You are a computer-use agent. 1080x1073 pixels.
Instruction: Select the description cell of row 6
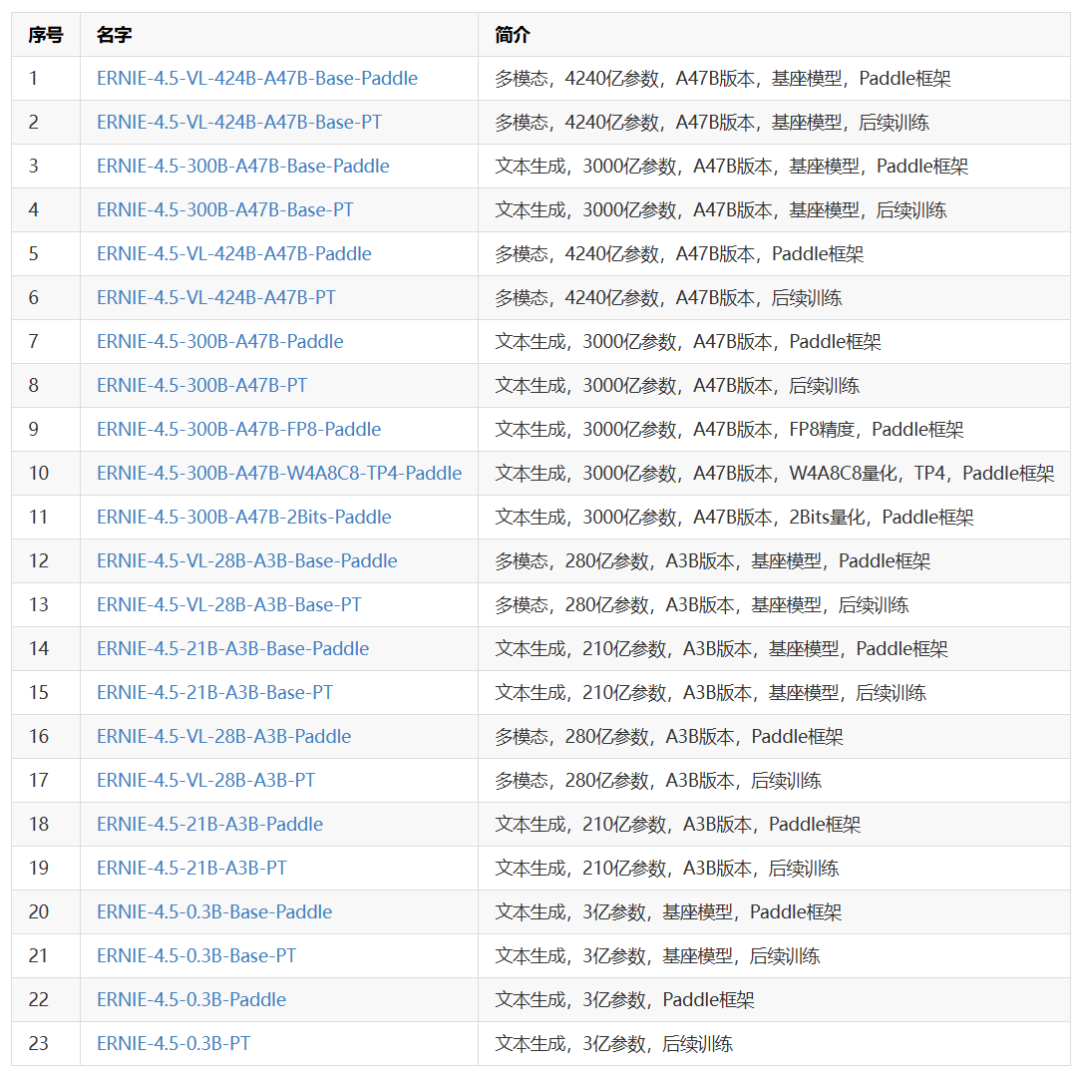click(774, 298)
